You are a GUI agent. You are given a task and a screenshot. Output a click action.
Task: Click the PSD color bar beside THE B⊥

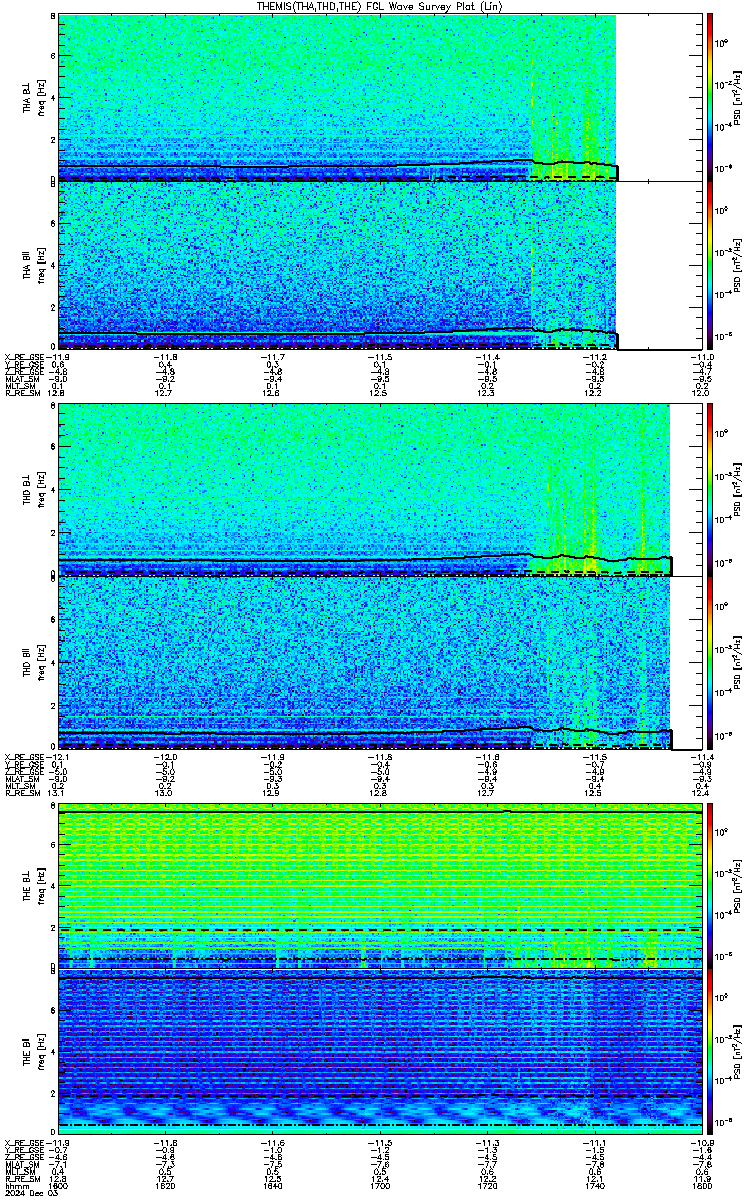point(710,885)
